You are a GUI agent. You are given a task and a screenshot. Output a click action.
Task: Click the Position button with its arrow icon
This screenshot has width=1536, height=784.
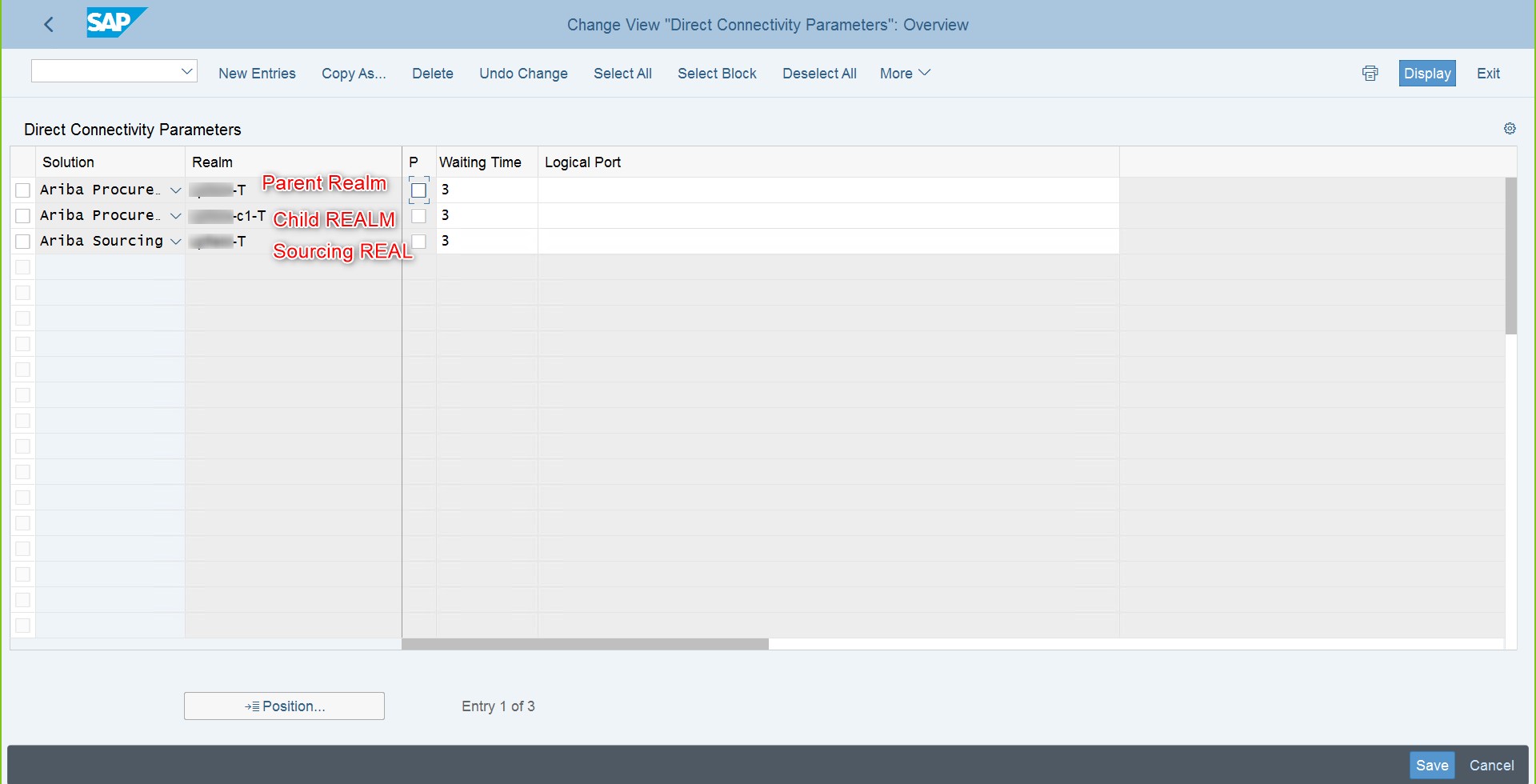284,706
